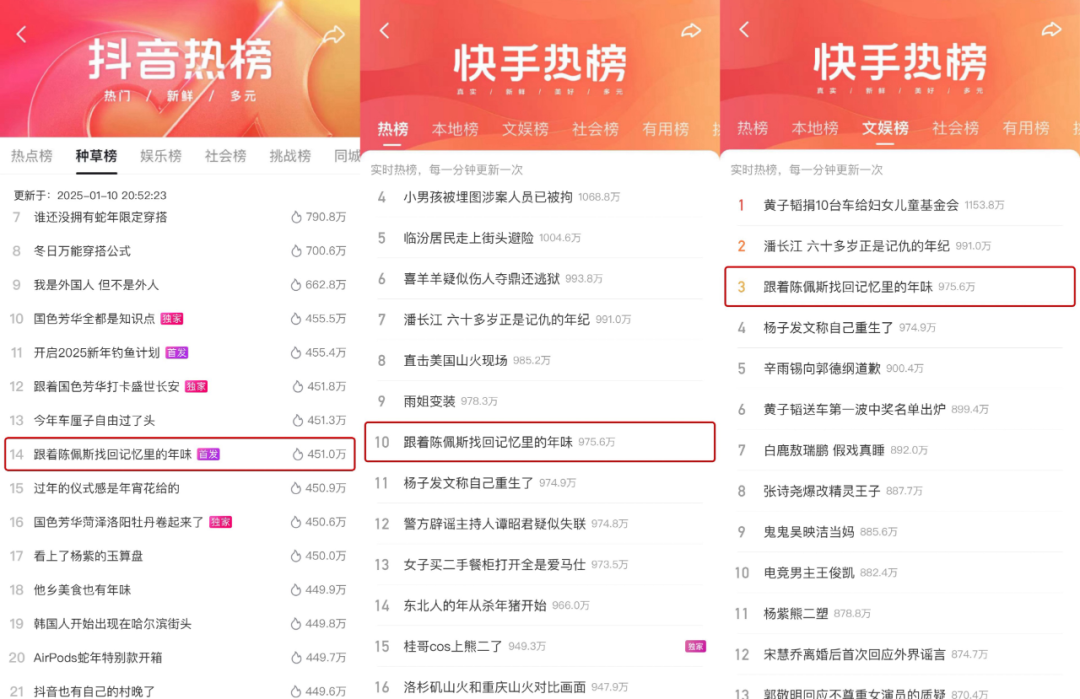Viewport: 1080px width, 699px height.
Task: Open Kuaishou topic 喜羊羊疑似伤人夺鼎还逃狱
Action: (481, 278)
